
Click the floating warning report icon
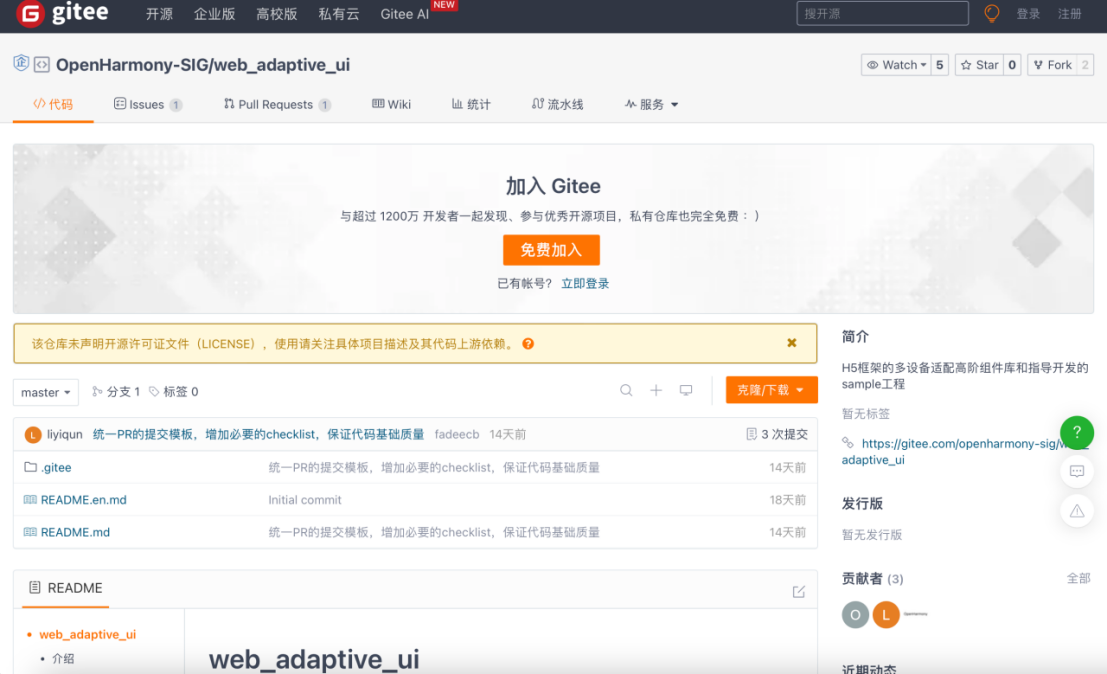coord(1077,510)
